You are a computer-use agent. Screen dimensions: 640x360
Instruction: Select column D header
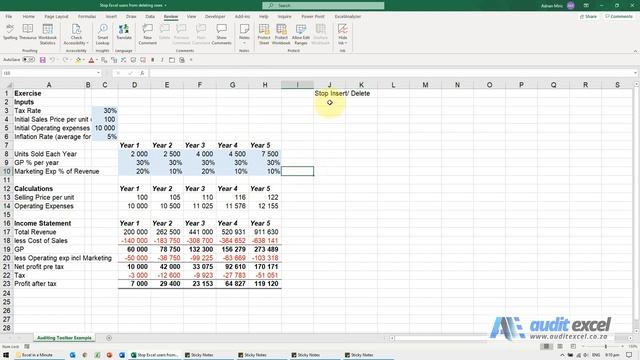134,84
